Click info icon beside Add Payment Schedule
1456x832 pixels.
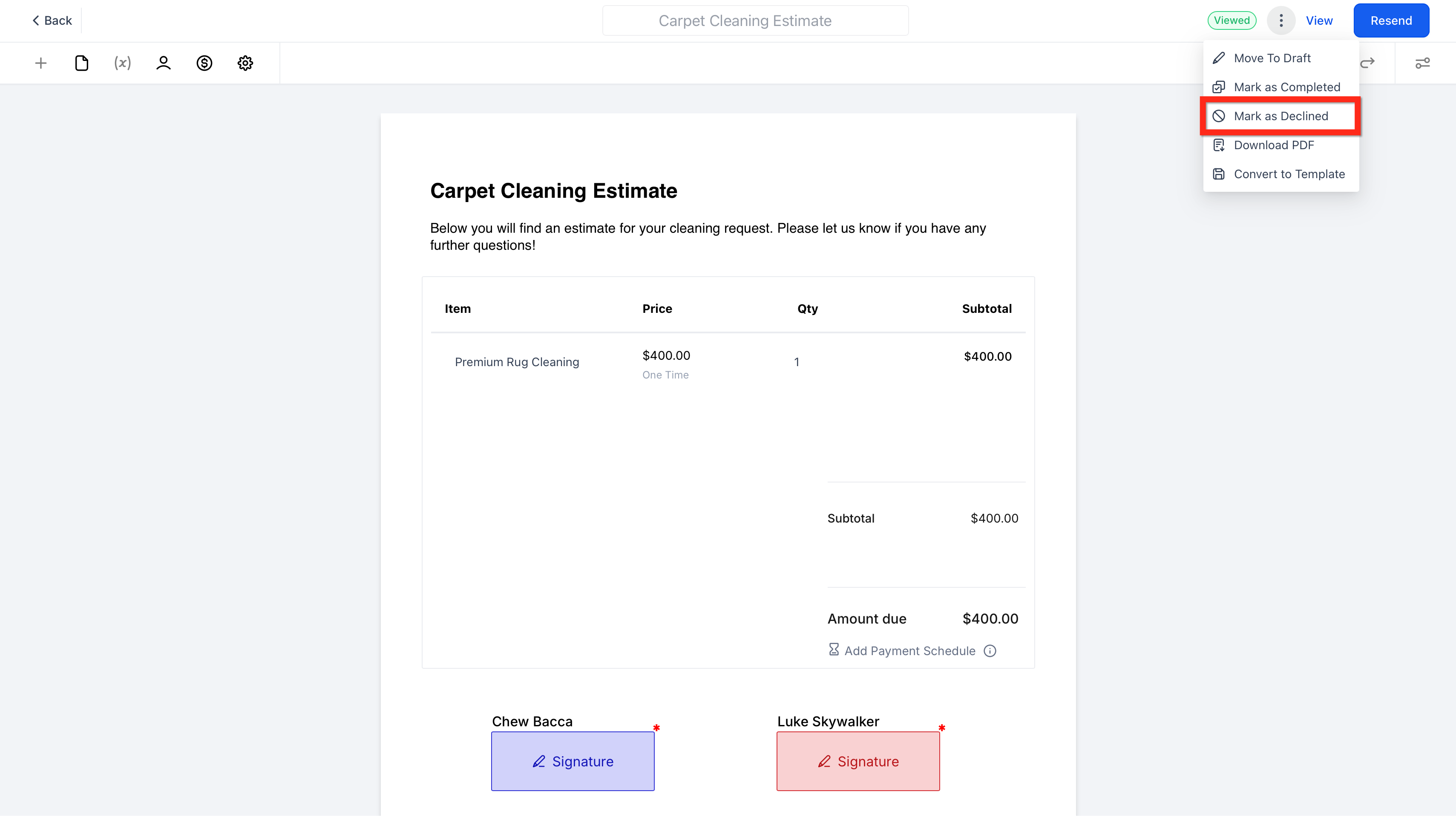click(x=990, y=651)
